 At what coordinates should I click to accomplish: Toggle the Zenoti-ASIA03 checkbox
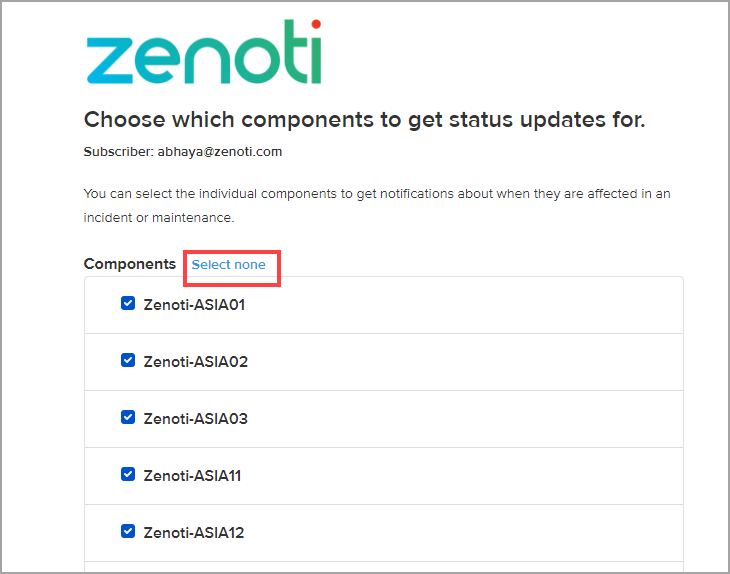point(128,417)
